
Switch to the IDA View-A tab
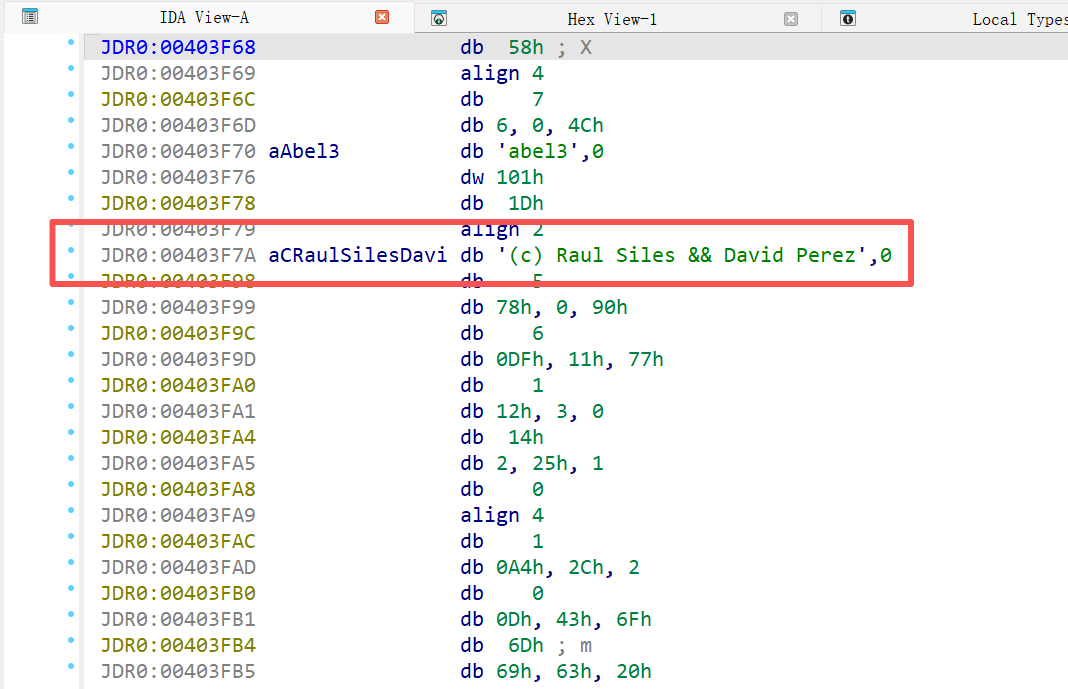204,18
